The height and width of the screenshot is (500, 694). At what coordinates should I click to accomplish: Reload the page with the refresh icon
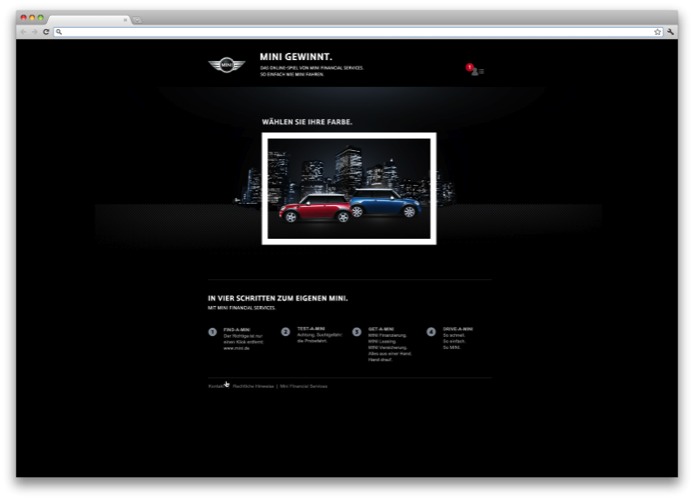click(46, 32)
